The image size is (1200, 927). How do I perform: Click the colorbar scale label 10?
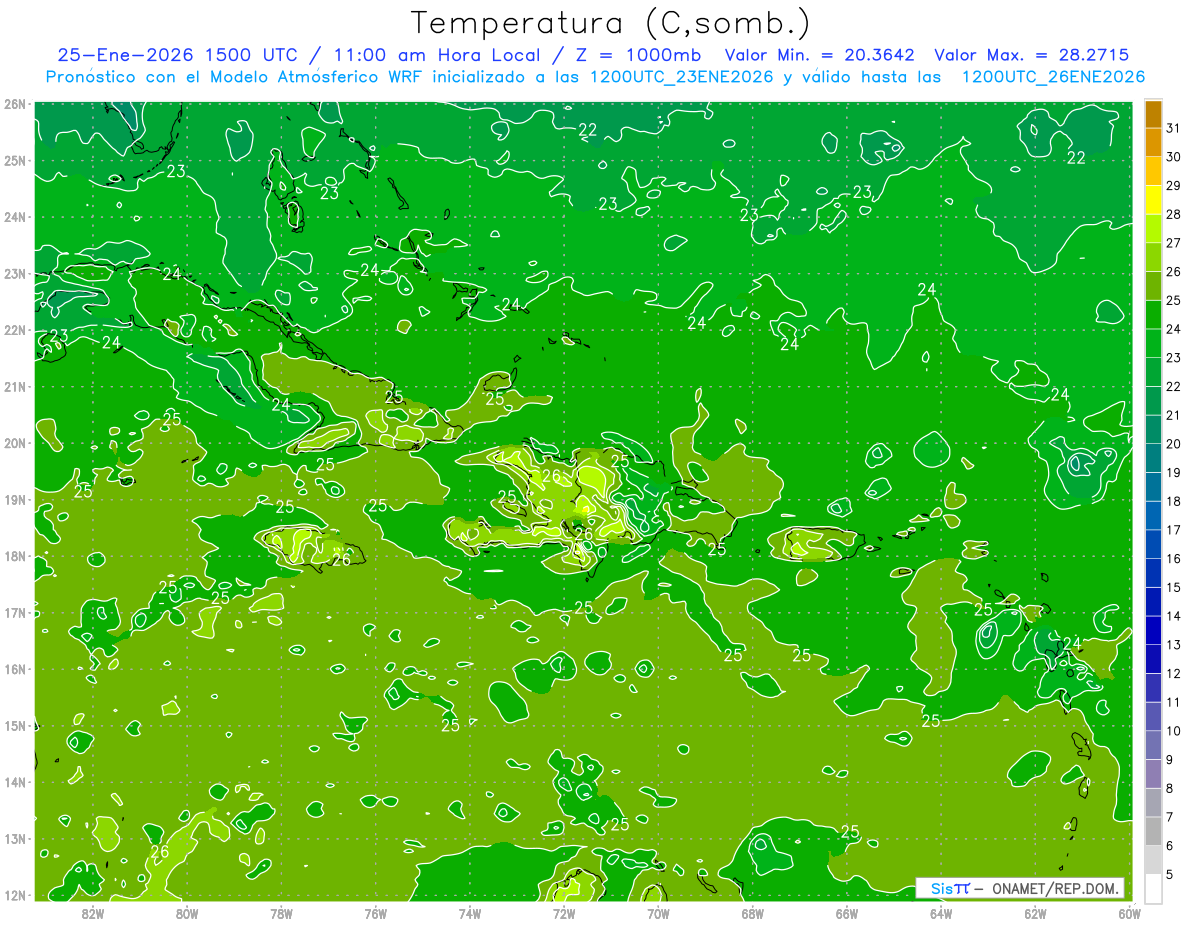(1174, 731)
